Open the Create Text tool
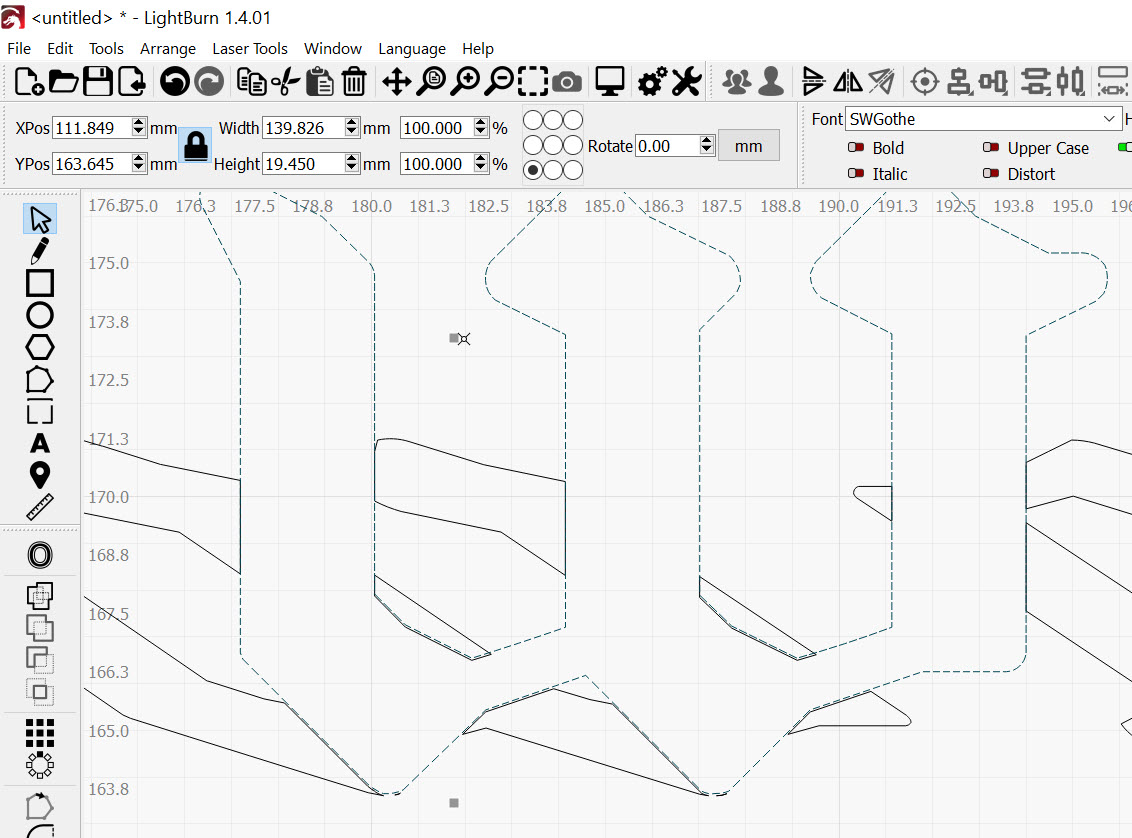The width and height of the screenshot is (1132, 838). pyautogui.click(x=39, y=443)
